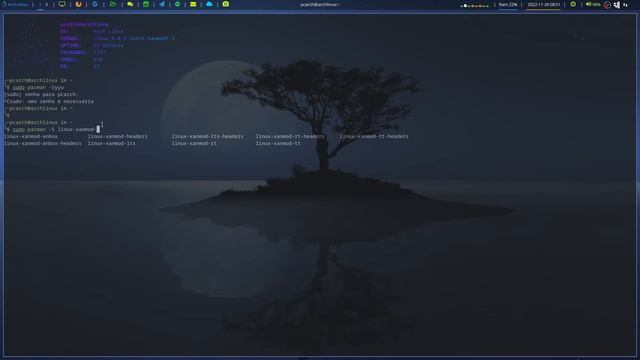
Task: Click the pcarch@archlinux window title
Action: pyautogui.click(x=320, y=4)
